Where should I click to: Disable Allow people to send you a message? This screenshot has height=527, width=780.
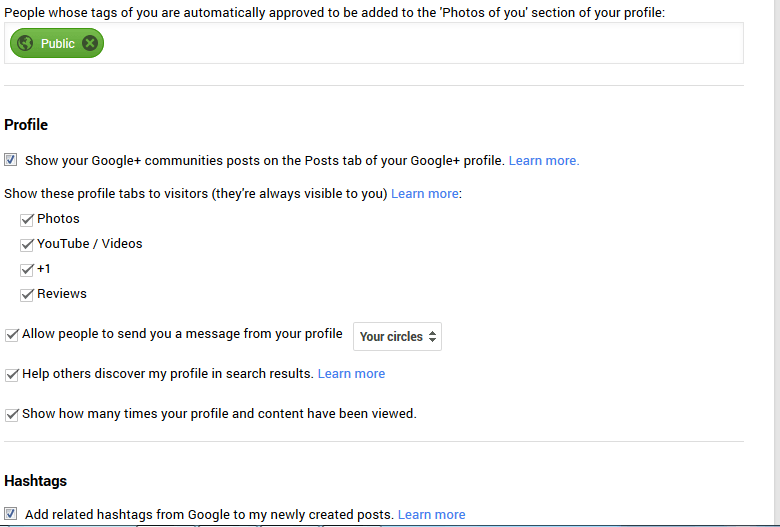(11, 334)
